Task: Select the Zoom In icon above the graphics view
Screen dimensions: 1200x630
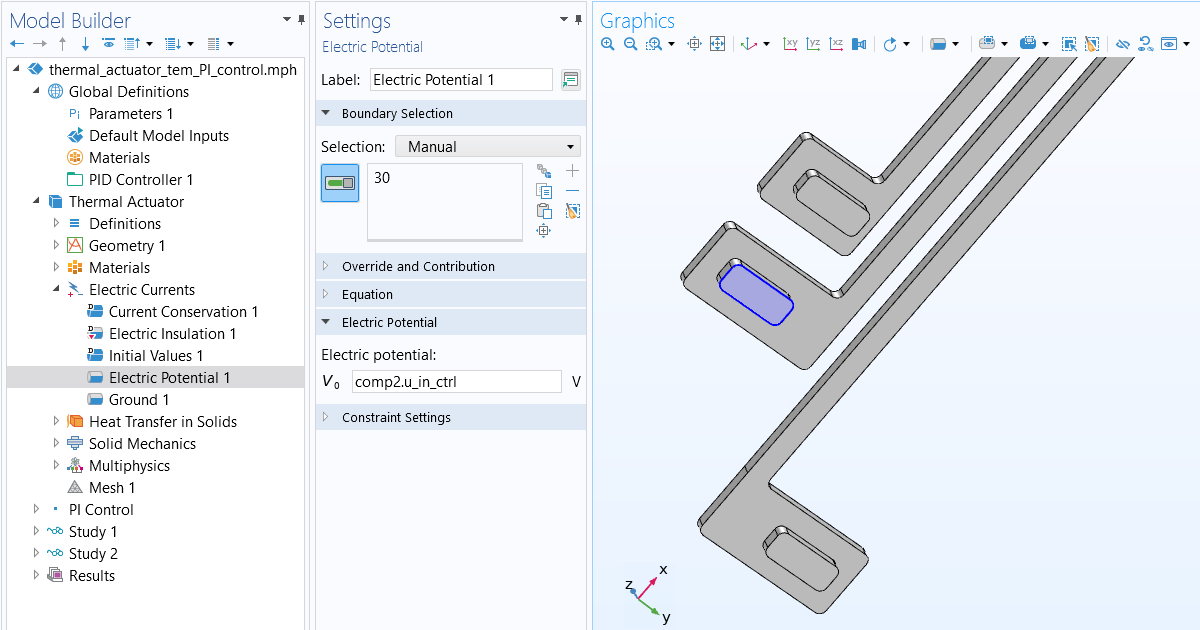Action: point(607,43)
